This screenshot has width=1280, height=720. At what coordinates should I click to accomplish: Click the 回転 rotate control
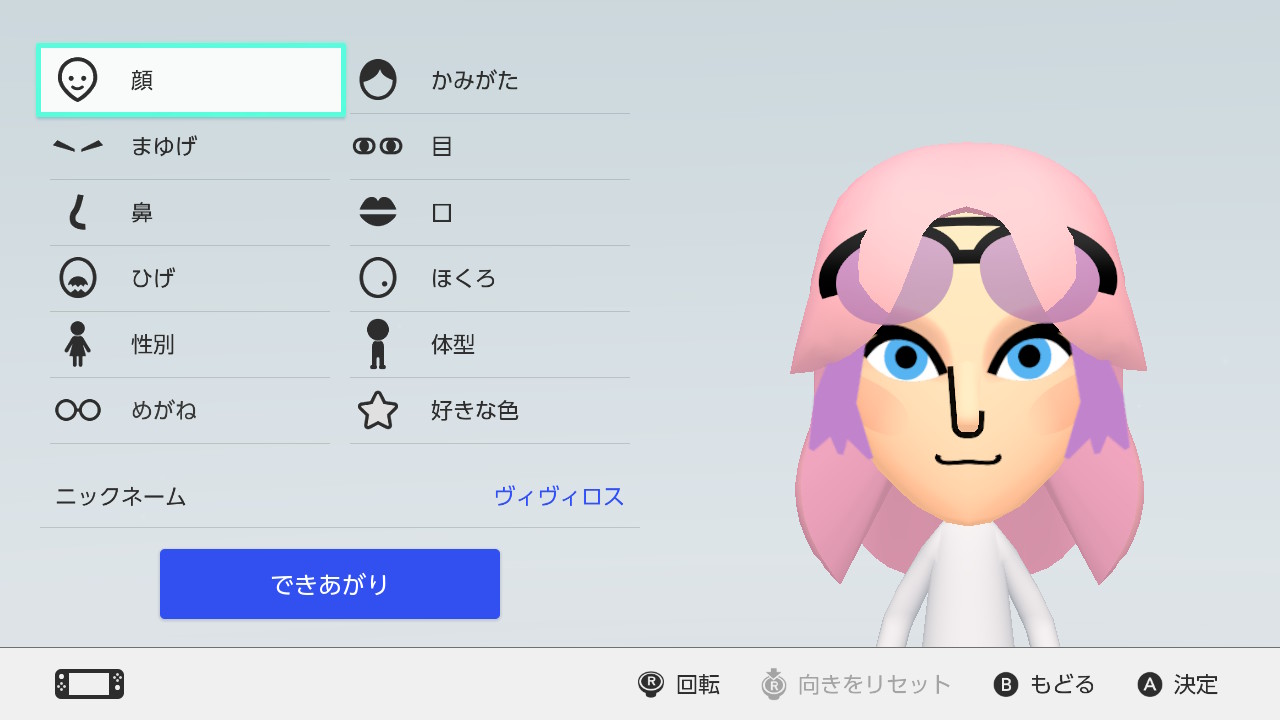point(679,684)
